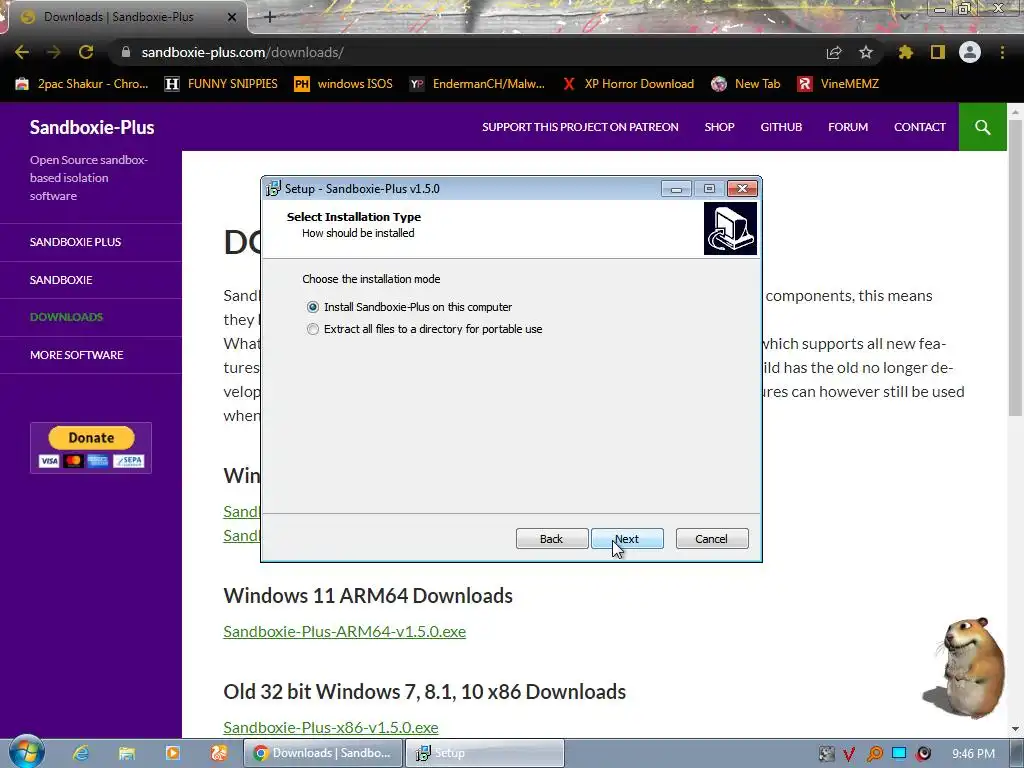Viewport: 1024px width, 768px height.
Task: Click the page vertical scrollbar thumb
Action: (1014, 268)
